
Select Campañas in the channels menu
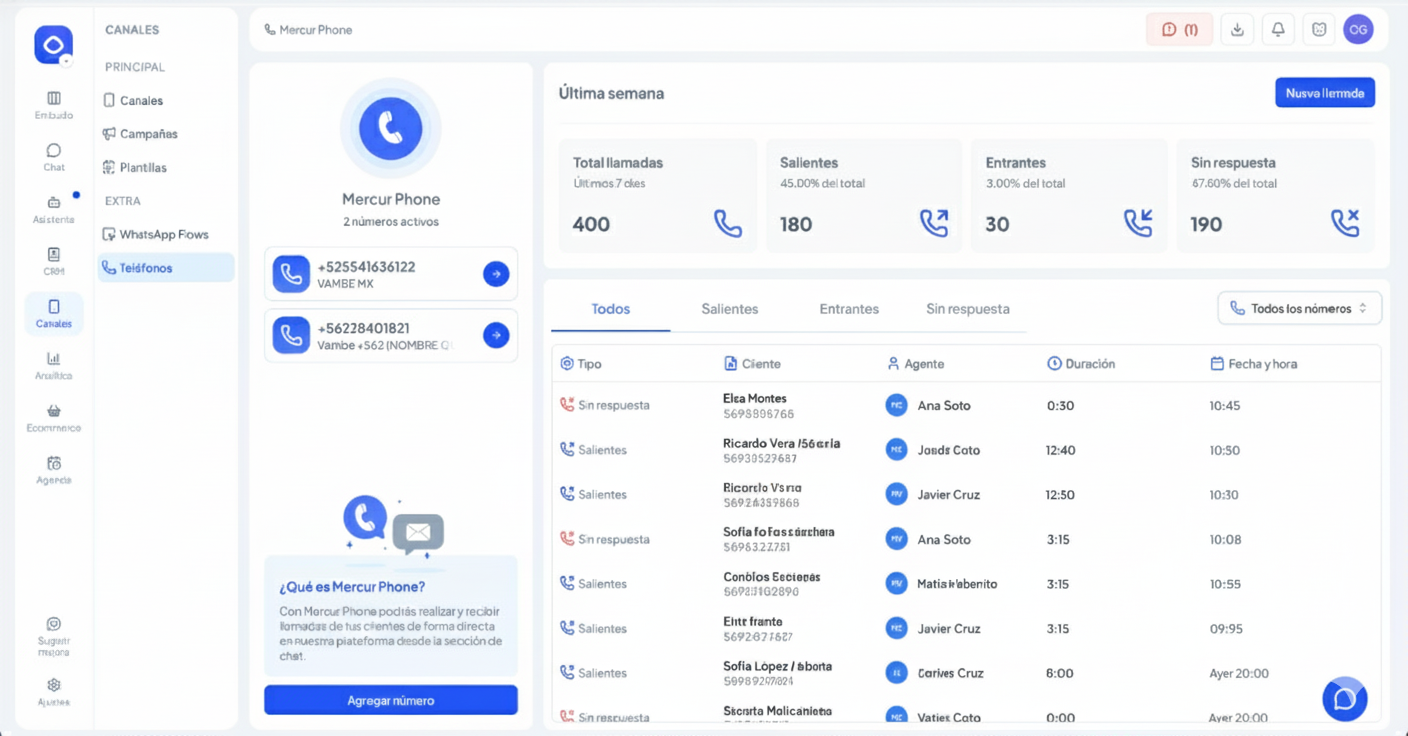point(148,134)
